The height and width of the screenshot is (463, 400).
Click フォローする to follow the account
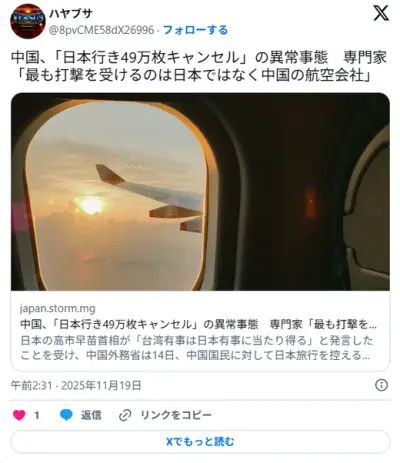pyautogui.click(x=195, y=30)
